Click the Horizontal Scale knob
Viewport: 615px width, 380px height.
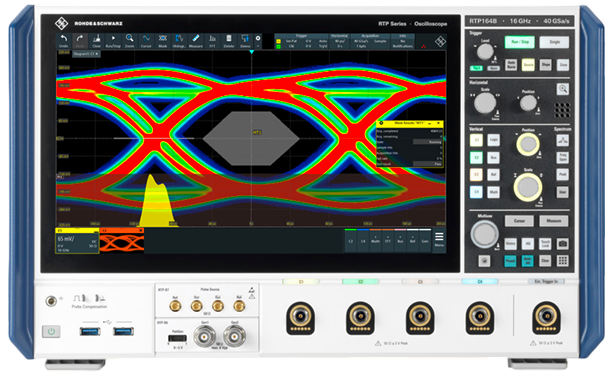485,103
